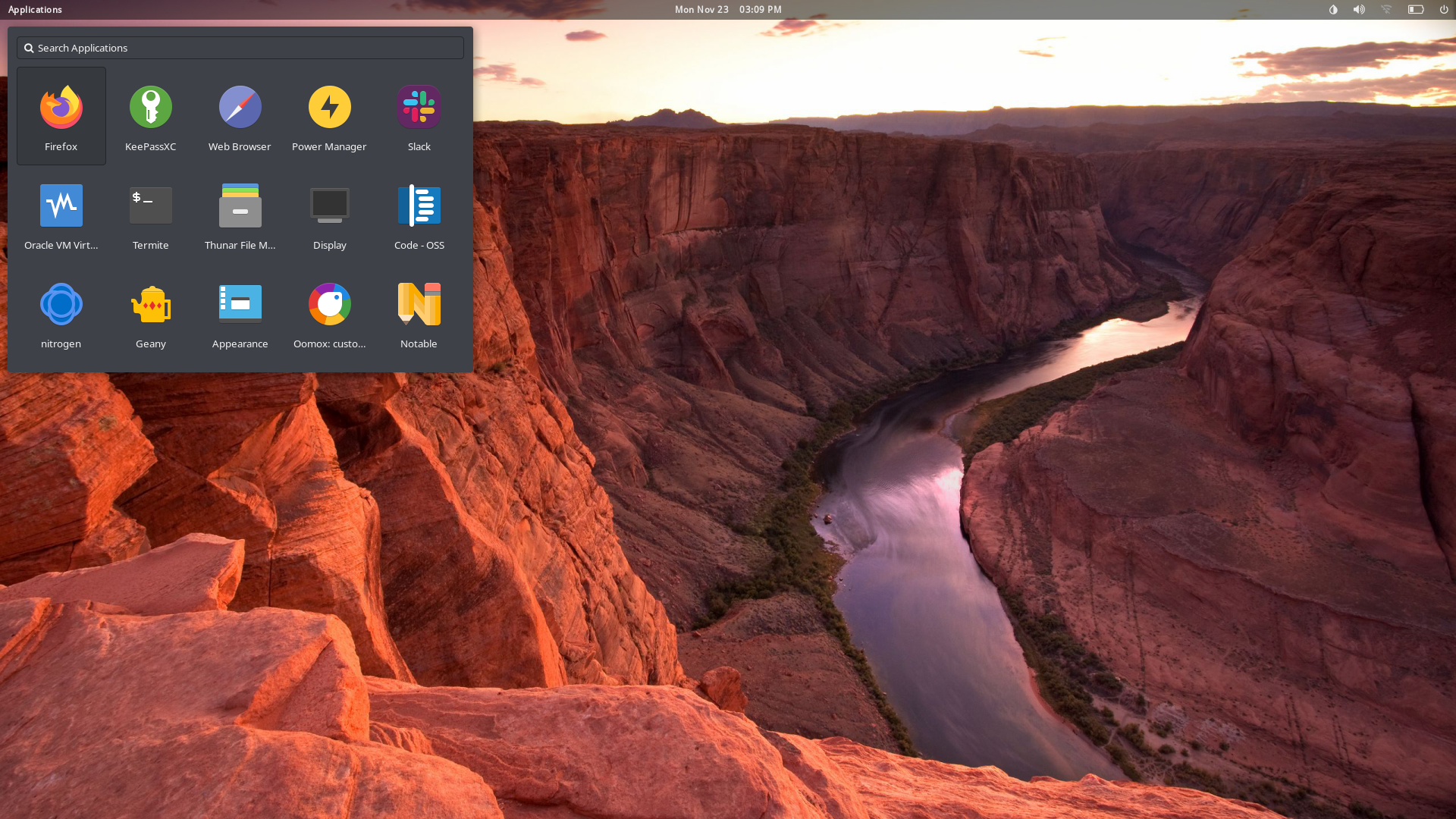Open the Slack application
Viewport: 1456px width, 819px height.
point(419,115)
